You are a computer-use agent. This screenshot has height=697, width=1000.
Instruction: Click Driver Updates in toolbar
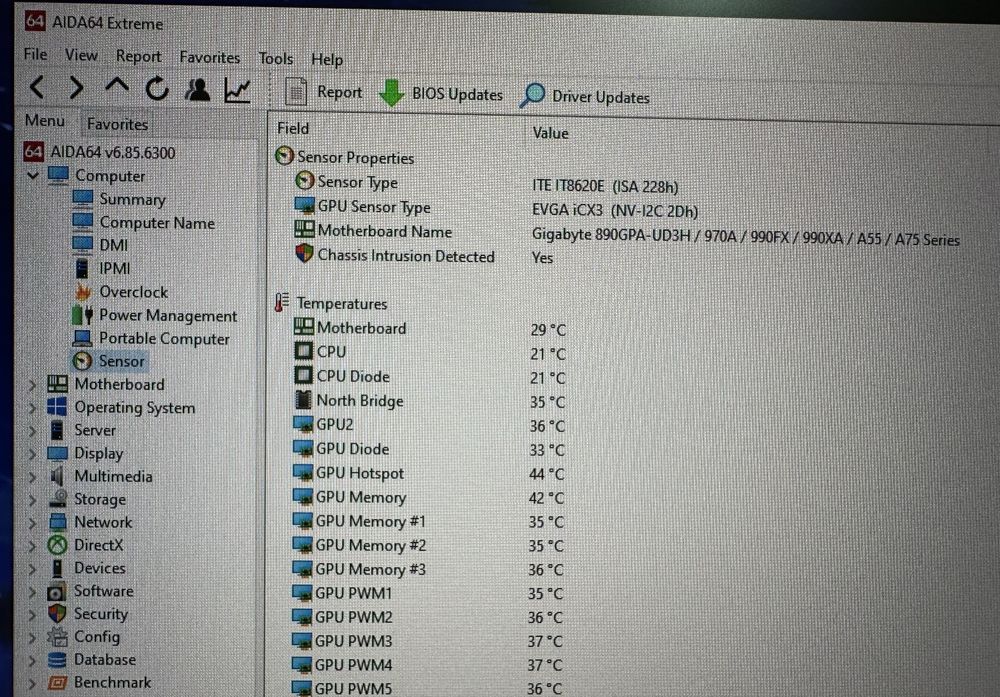coord(584,96)
